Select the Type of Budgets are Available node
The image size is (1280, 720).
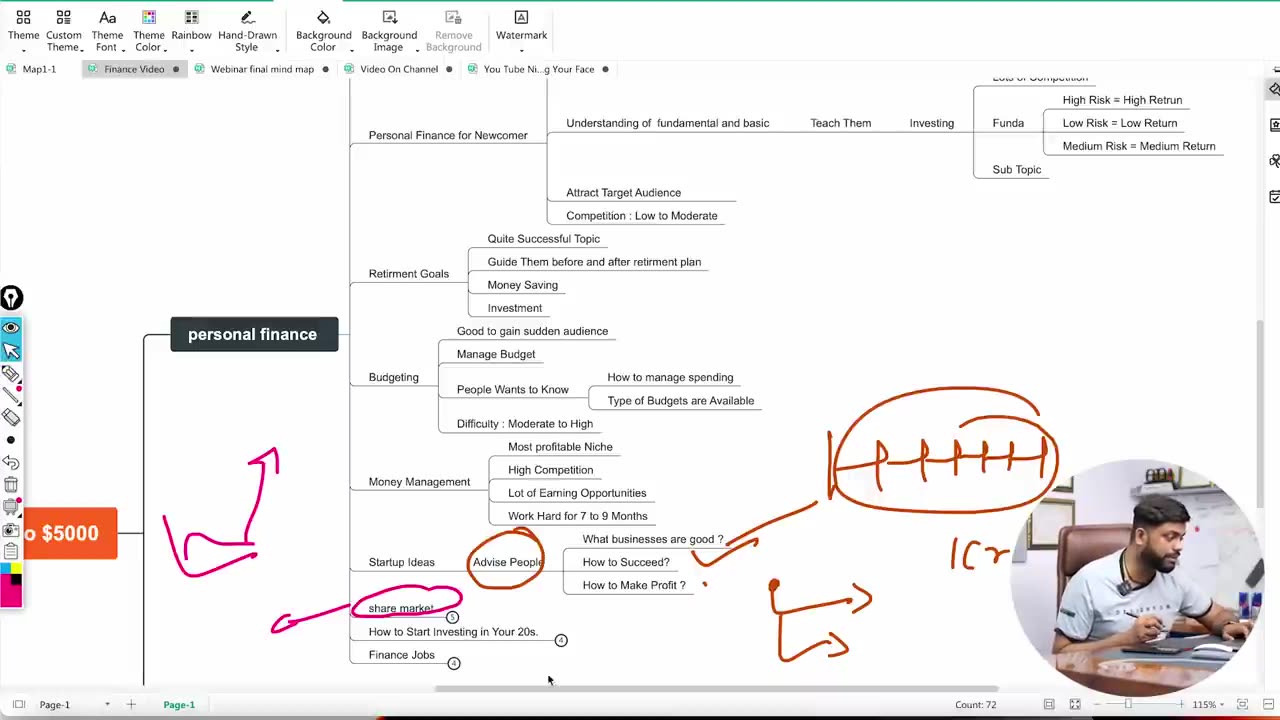[x=680, y=401]
